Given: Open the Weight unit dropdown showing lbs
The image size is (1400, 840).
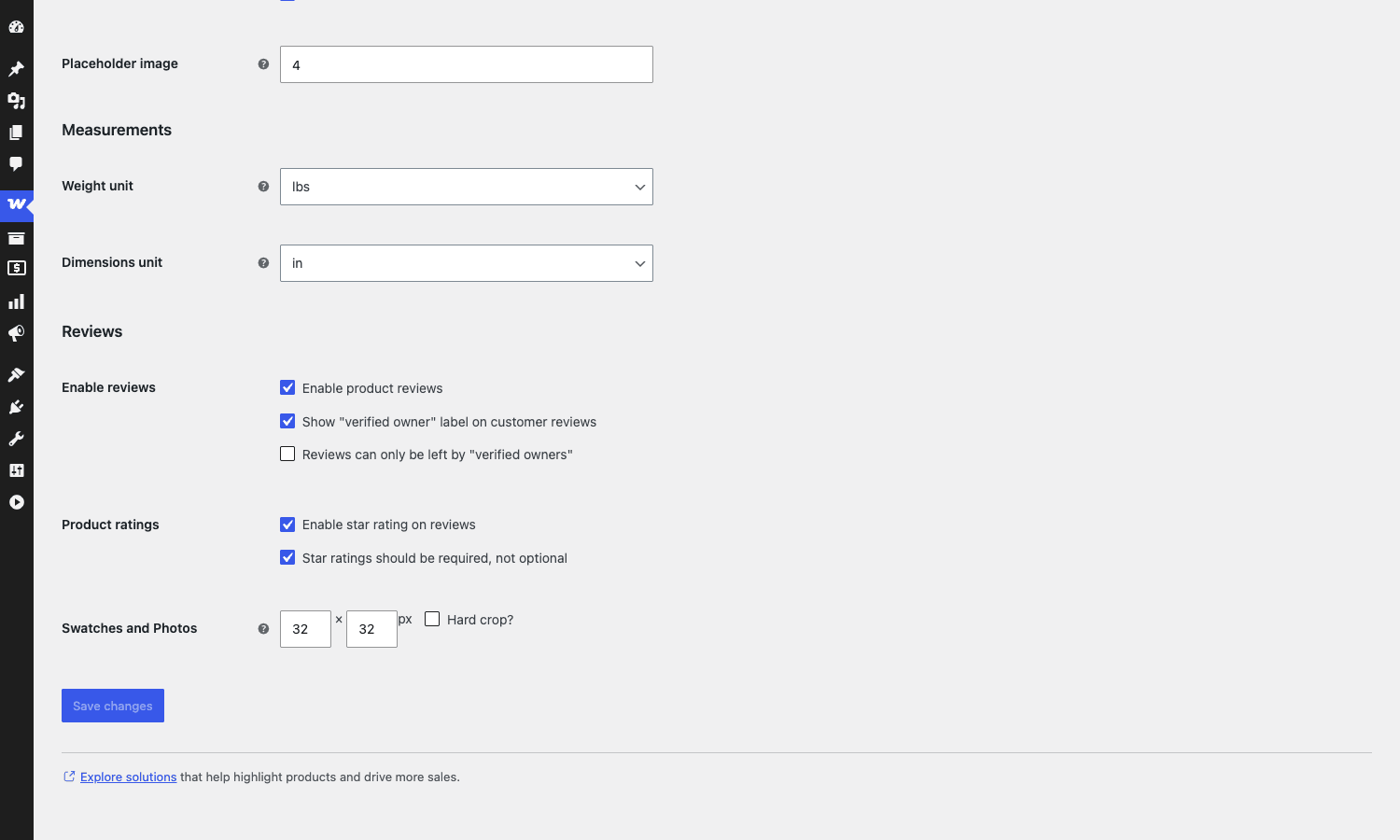Looking at the screenshot, I should click(x=467, y=187).
